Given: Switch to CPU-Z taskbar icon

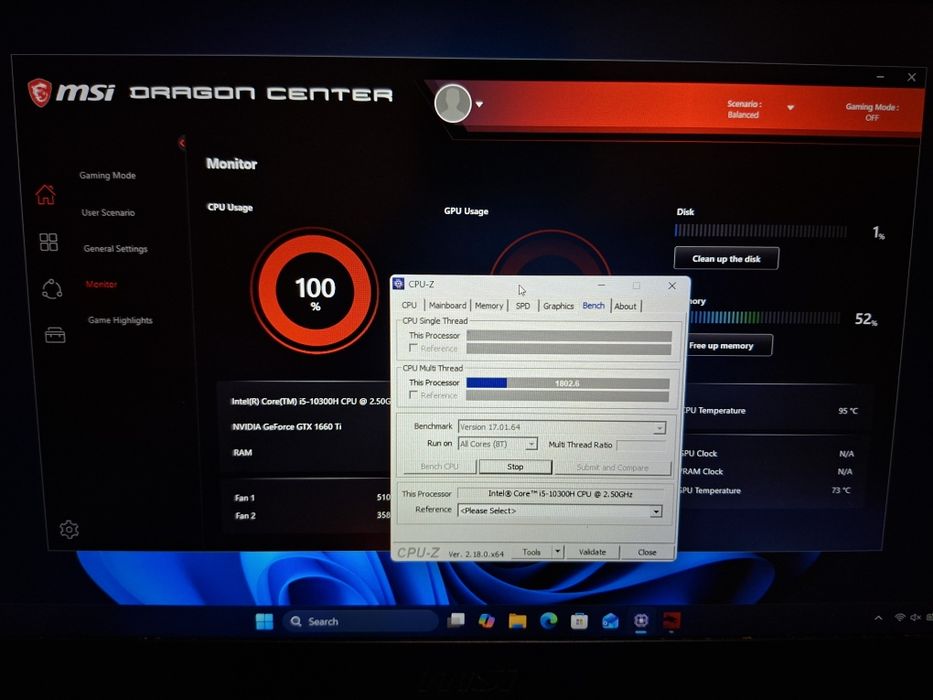Looking at the screenshot, I should point(641,621).
